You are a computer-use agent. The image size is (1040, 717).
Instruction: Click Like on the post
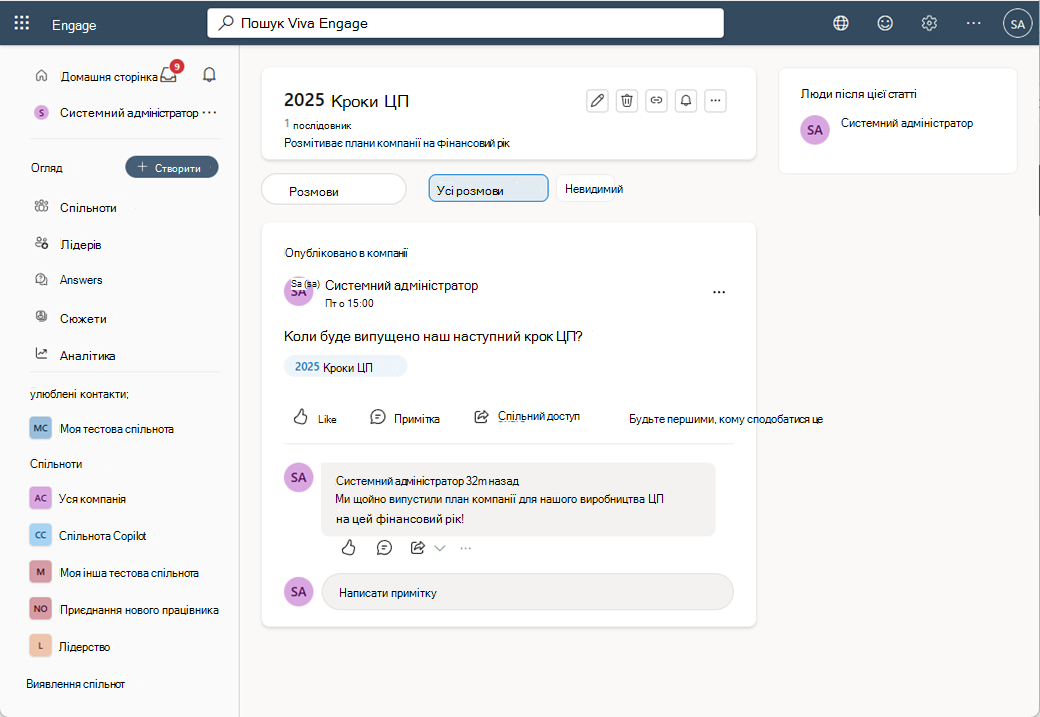point(314,418)
